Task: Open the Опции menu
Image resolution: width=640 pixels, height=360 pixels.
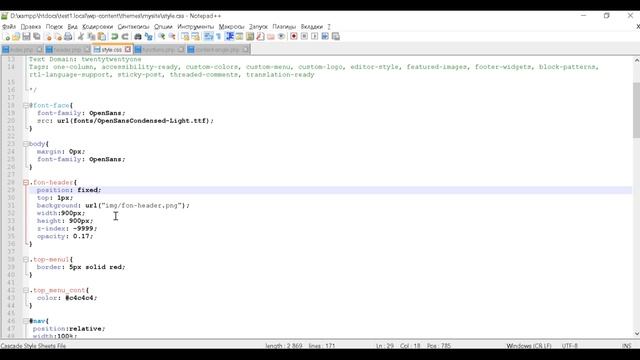Action: click(163, 27)
